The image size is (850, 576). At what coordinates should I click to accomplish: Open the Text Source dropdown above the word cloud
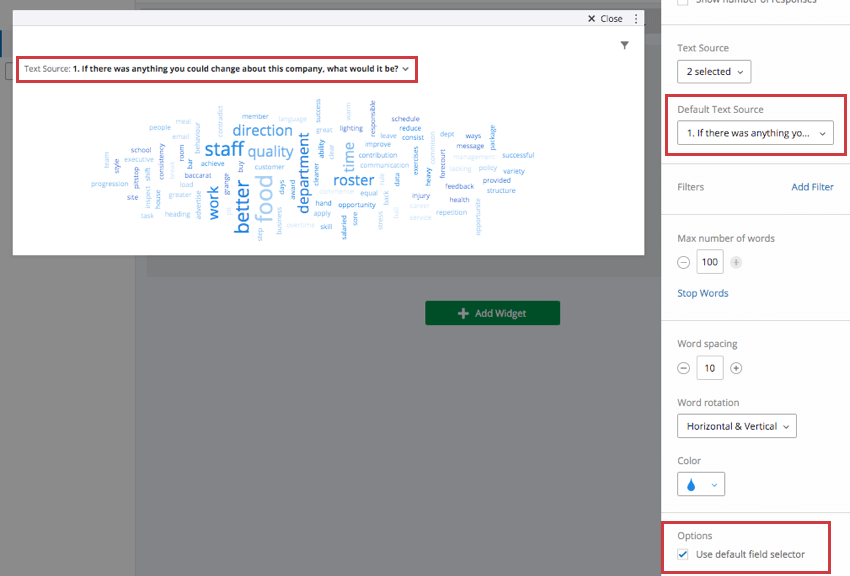pyautogui.click(x=217, y=69)
